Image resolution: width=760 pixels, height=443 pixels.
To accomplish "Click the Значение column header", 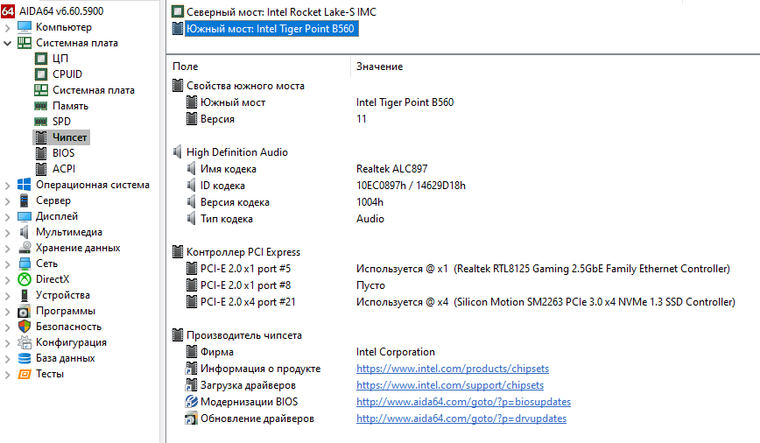I will pyautogui.click(x=380, y=66).
